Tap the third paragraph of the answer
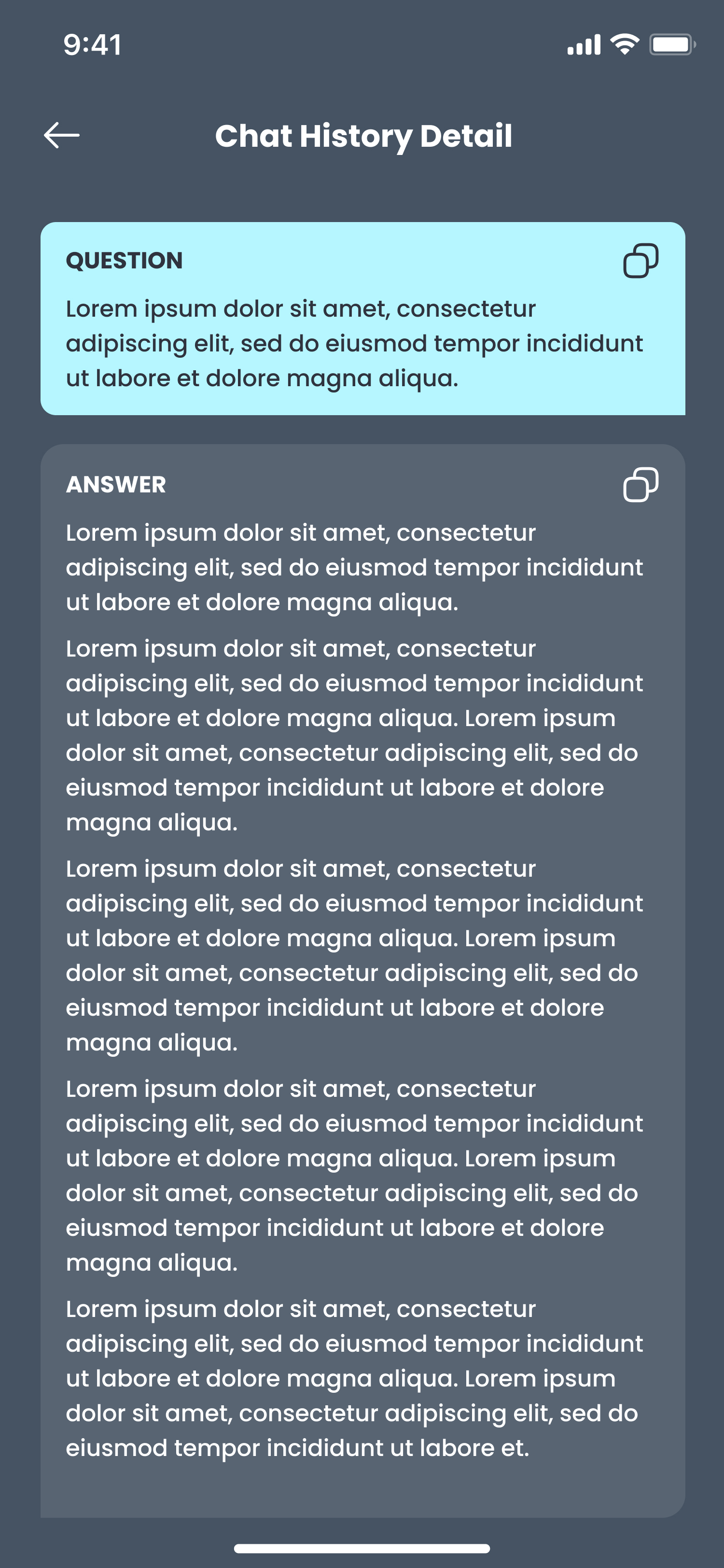724x1568 pixels. pyautogui.click(x=354, y=955)
